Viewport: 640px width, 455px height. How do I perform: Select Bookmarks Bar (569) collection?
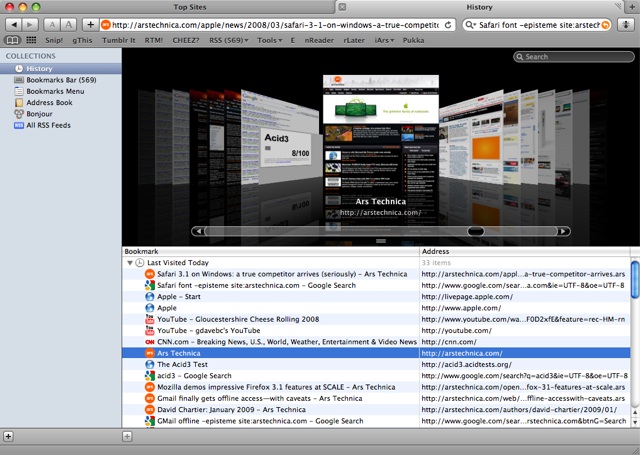click(61, 80)
